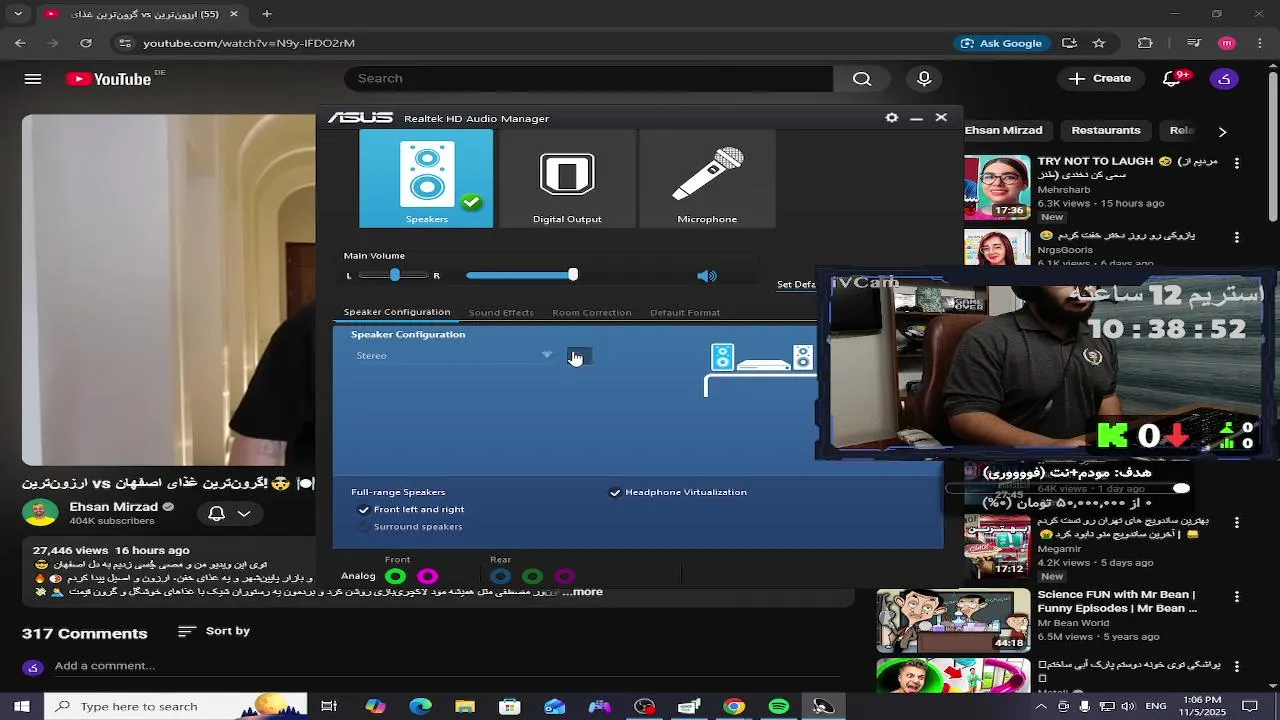
Task: Click YouTube search magnifier button
Action: click(x=862, y=79)
